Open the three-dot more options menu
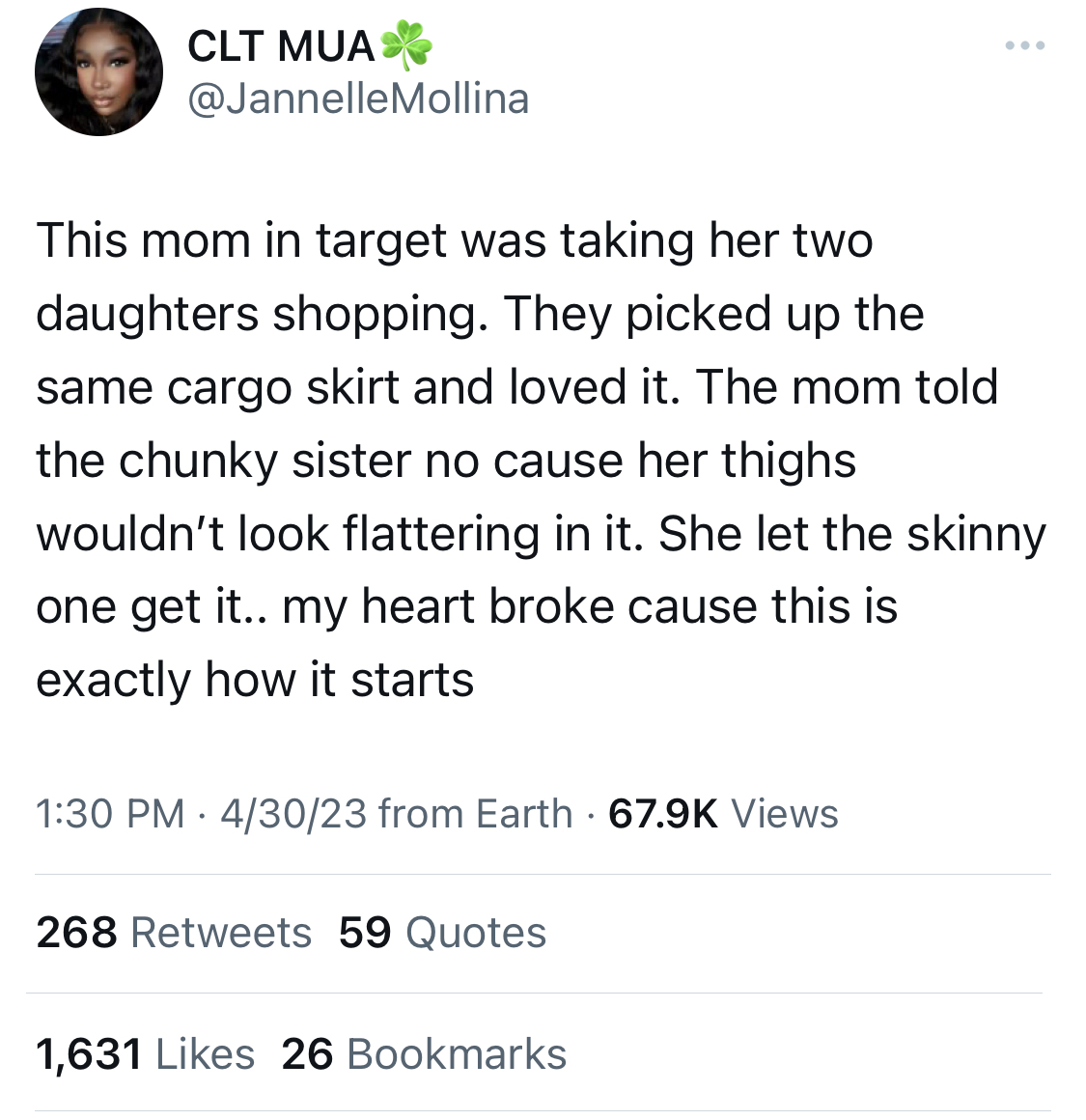Screen dimensions: 1086x1120 (1024, 45)
